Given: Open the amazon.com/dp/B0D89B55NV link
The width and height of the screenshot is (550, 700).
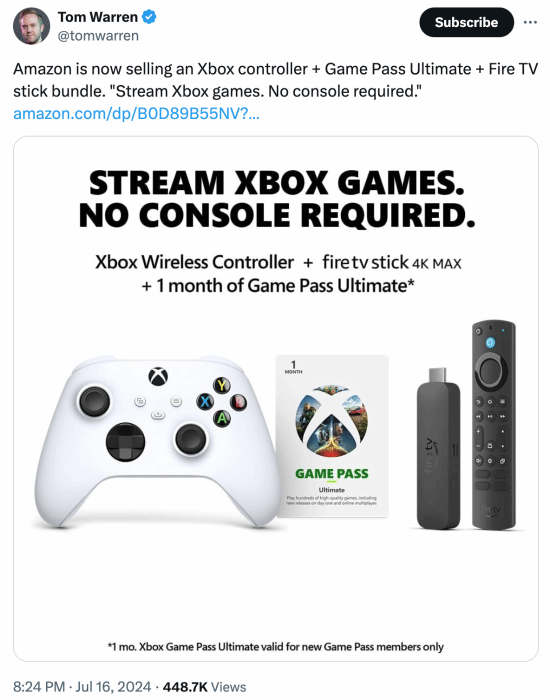Looking at the screenshot, I should coord(136,114).
